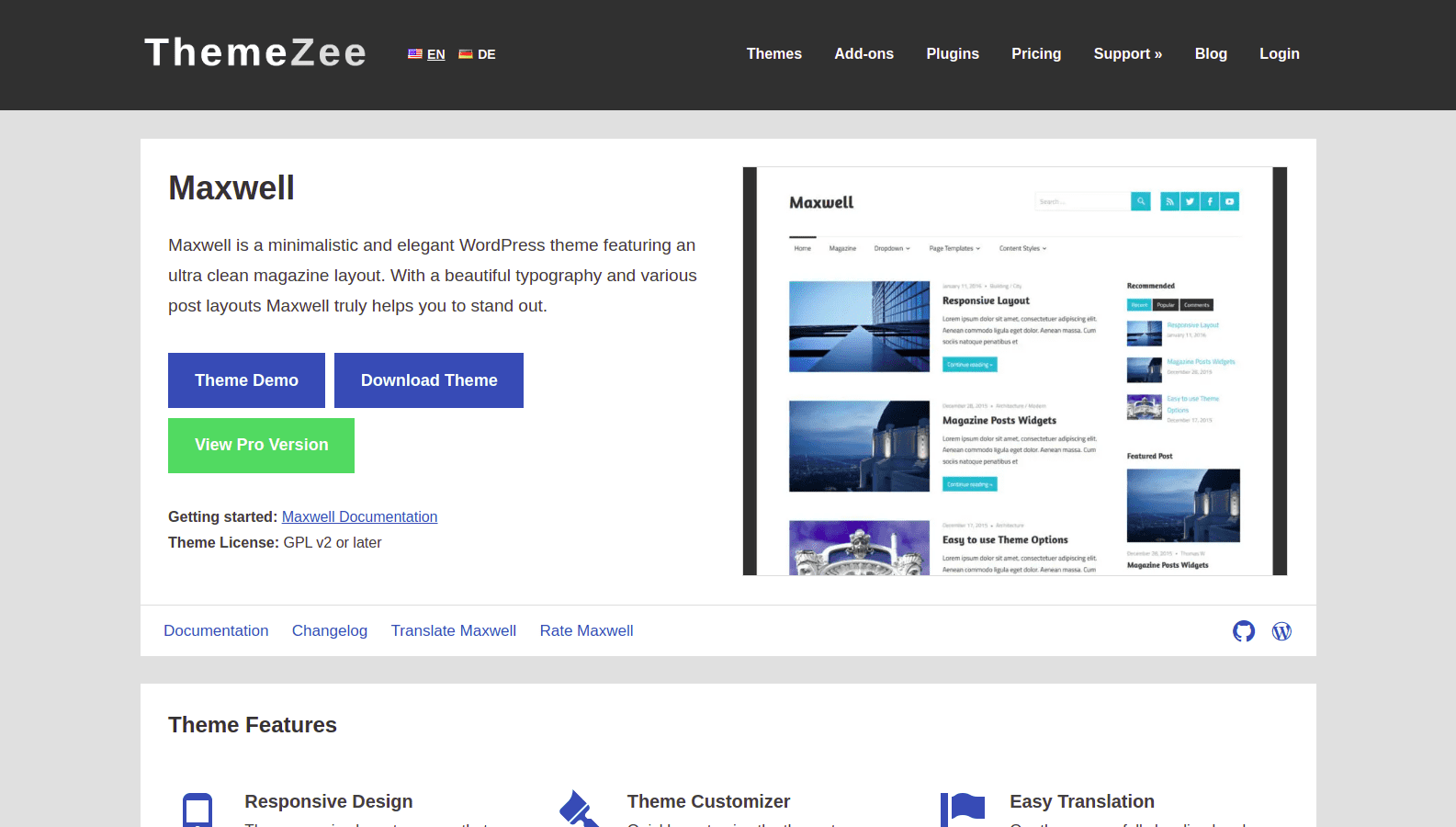Screen dimensions: 1456x827
Task: Open the Plugins menu item
Action: click(953, 54)
